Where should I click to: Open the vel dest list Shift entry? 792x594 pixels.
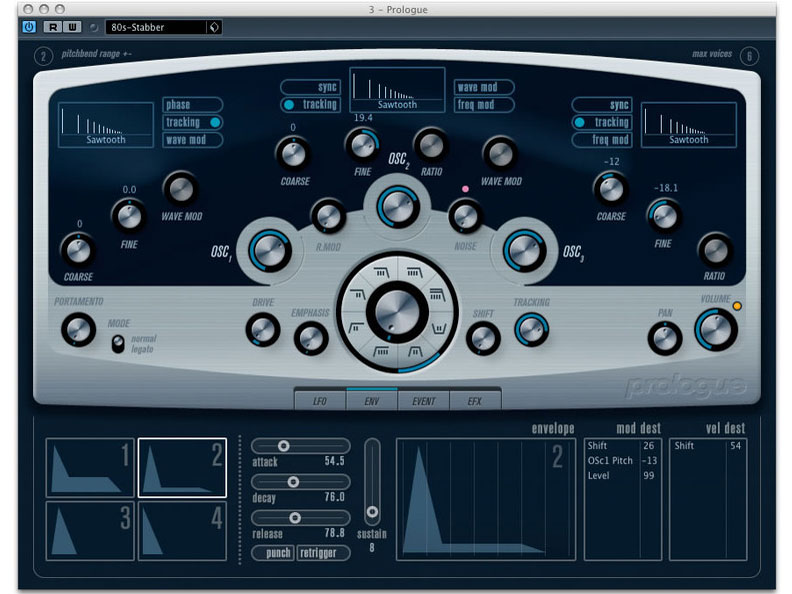click(x=708, y=446)
